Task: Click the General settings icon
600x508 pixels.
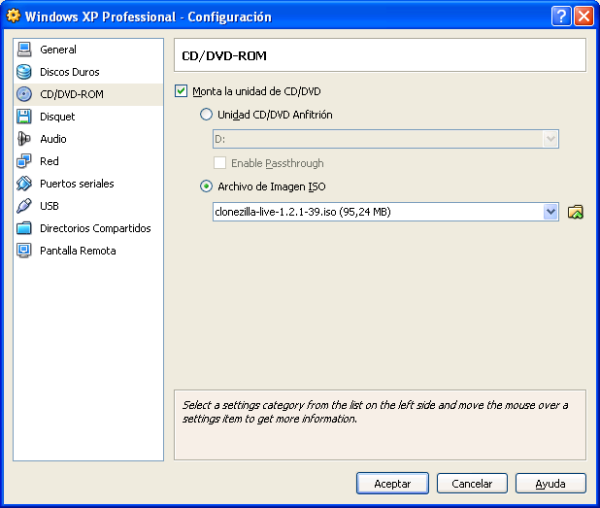Action: (x=24, y=50)
